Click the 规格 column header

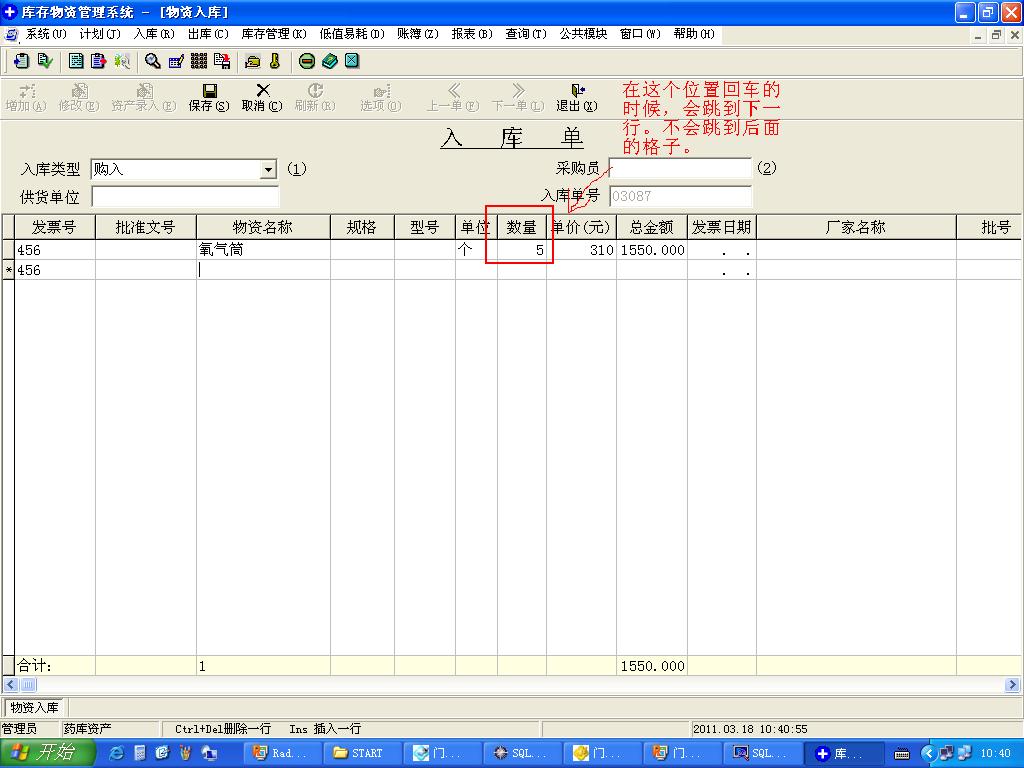tap(362, 227)
